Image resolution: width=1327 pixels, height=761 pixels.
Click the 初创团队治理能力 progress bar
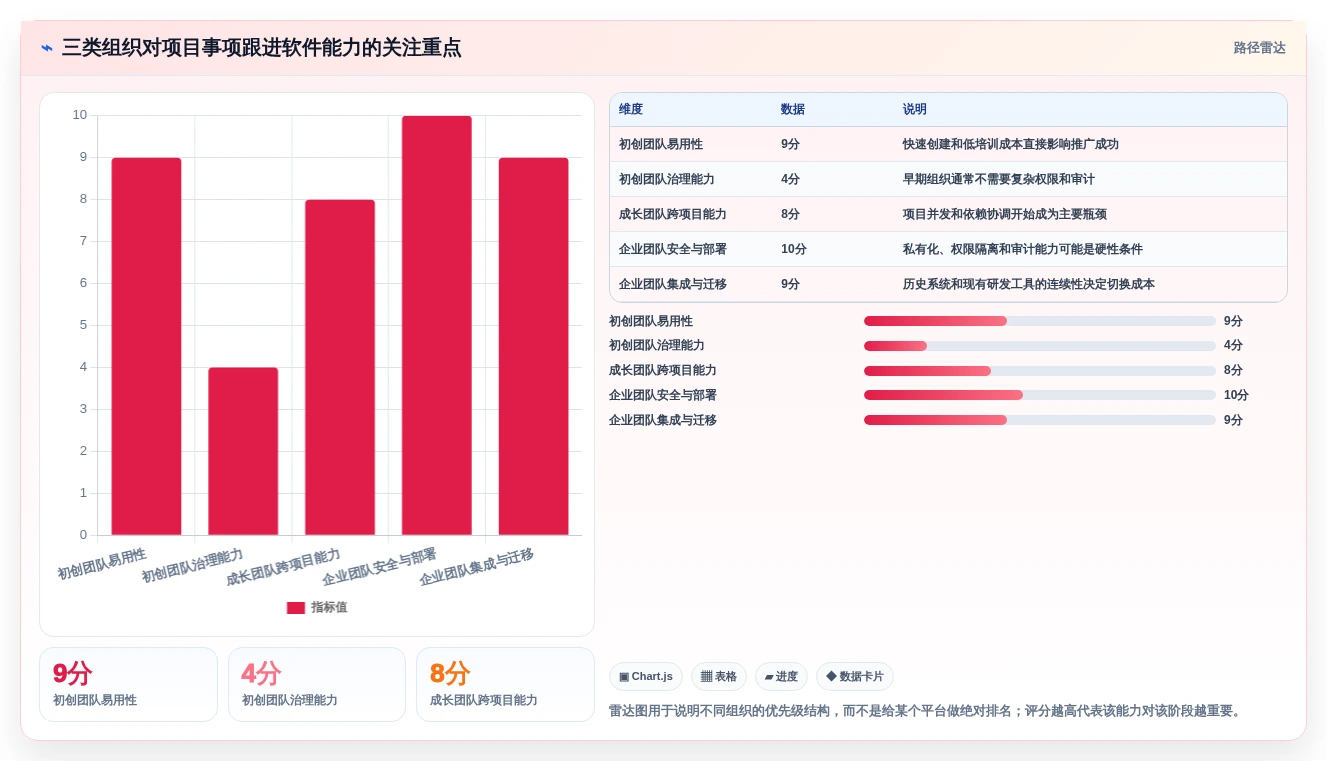[1040, 346]
